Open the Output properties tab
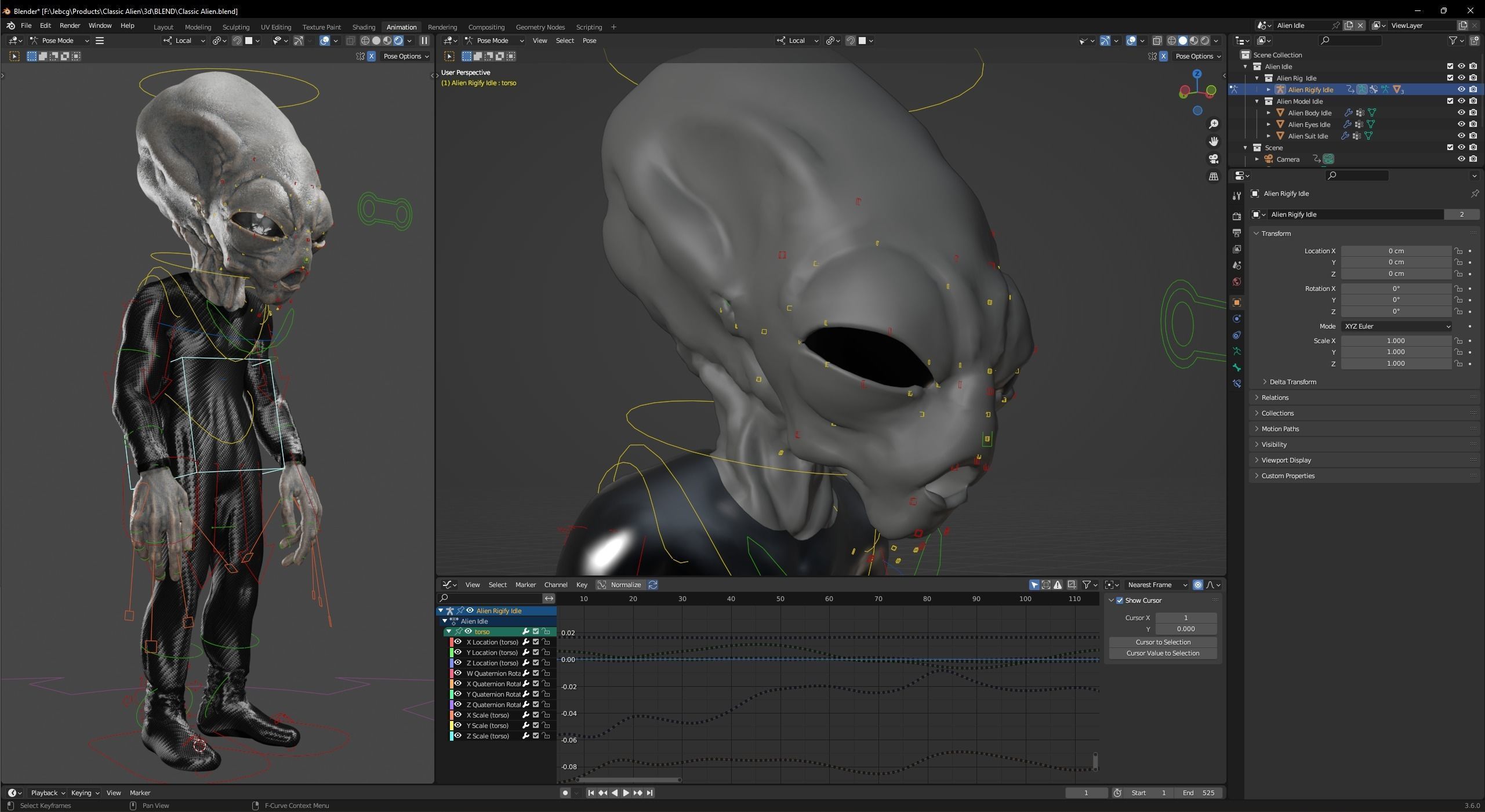Image resolution: width=1485 pixels, height=812 pixels. [1236, 232]
